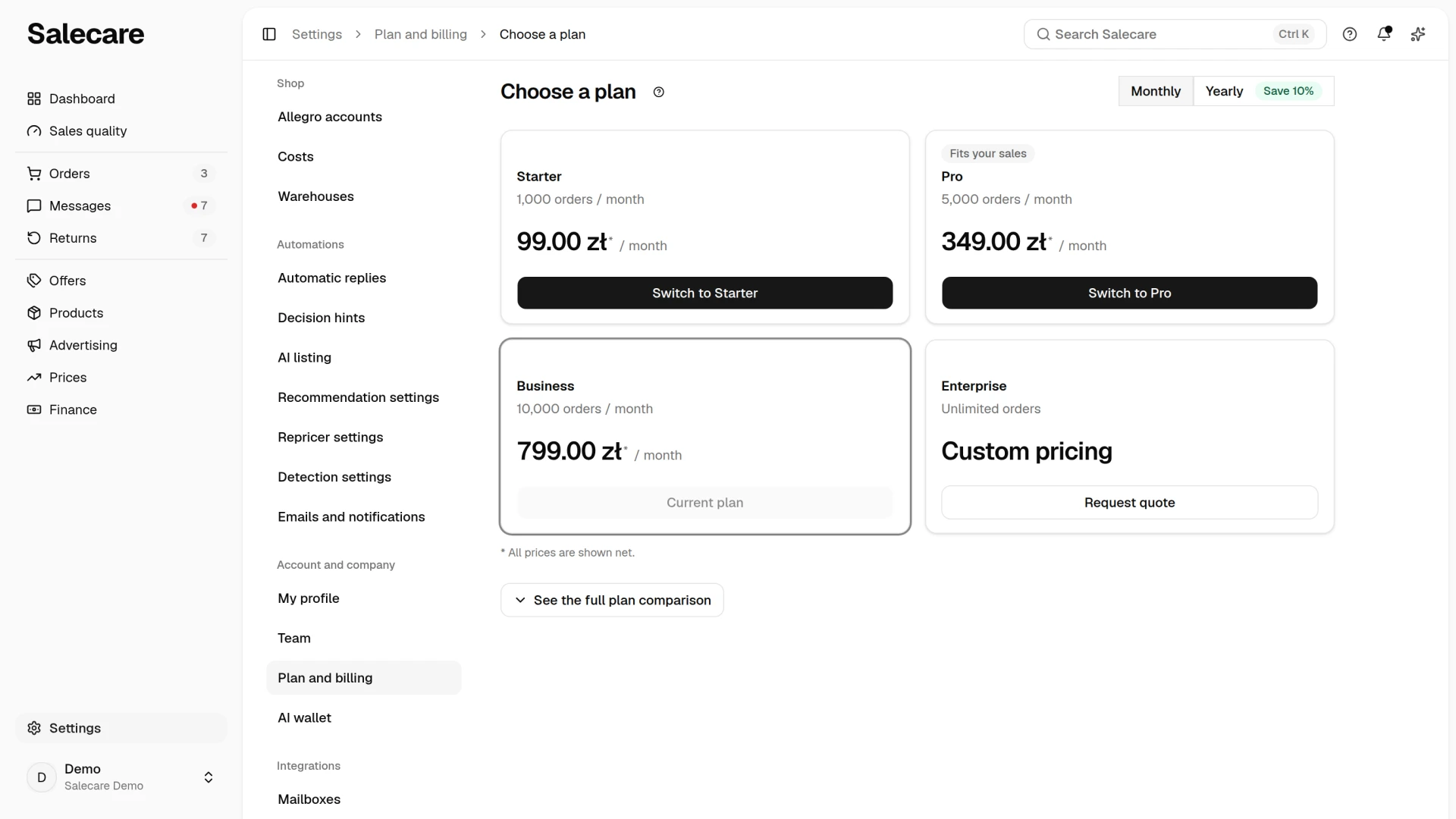
Task: Open notifications bell icon
Action: tap(1384, 34)
